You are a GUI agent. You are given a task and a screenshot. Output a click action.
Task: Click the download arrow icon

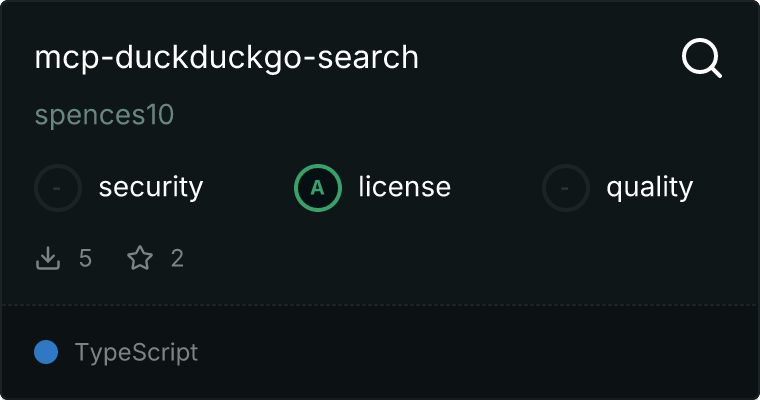tap(48, 259)
